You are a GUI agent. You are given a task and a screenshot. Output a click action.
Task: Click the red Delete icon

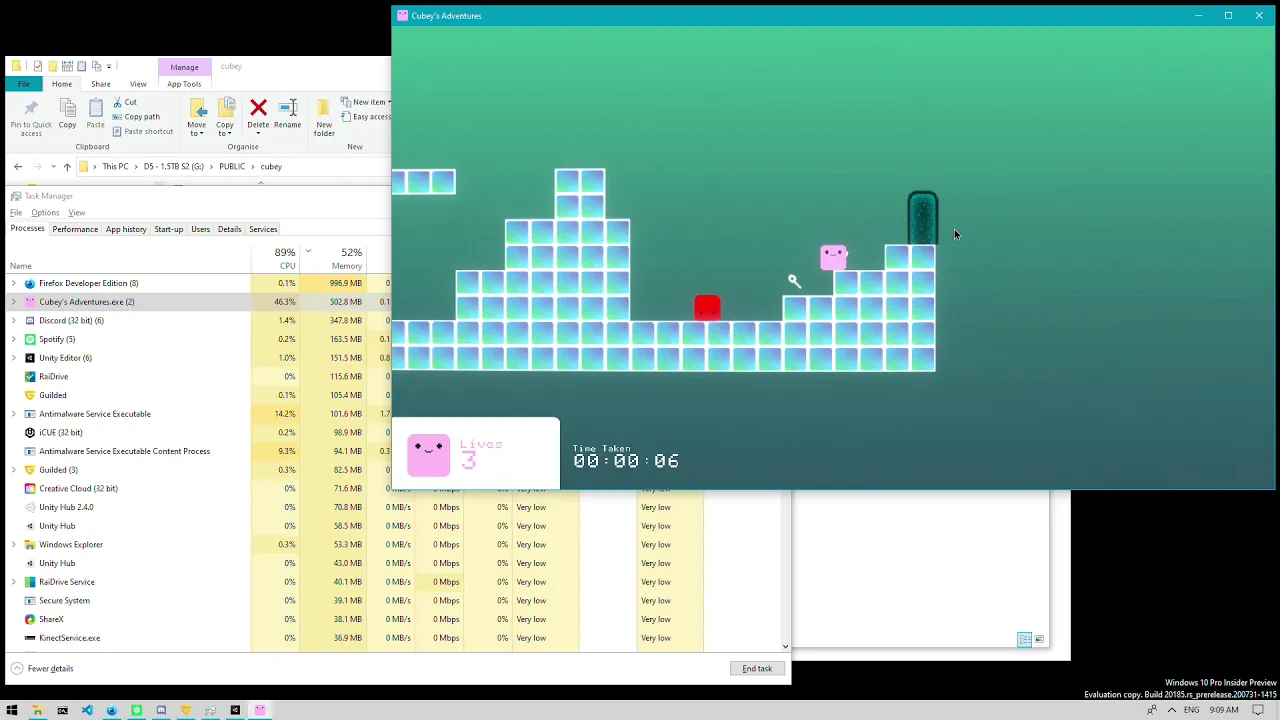tap(258, 108)
